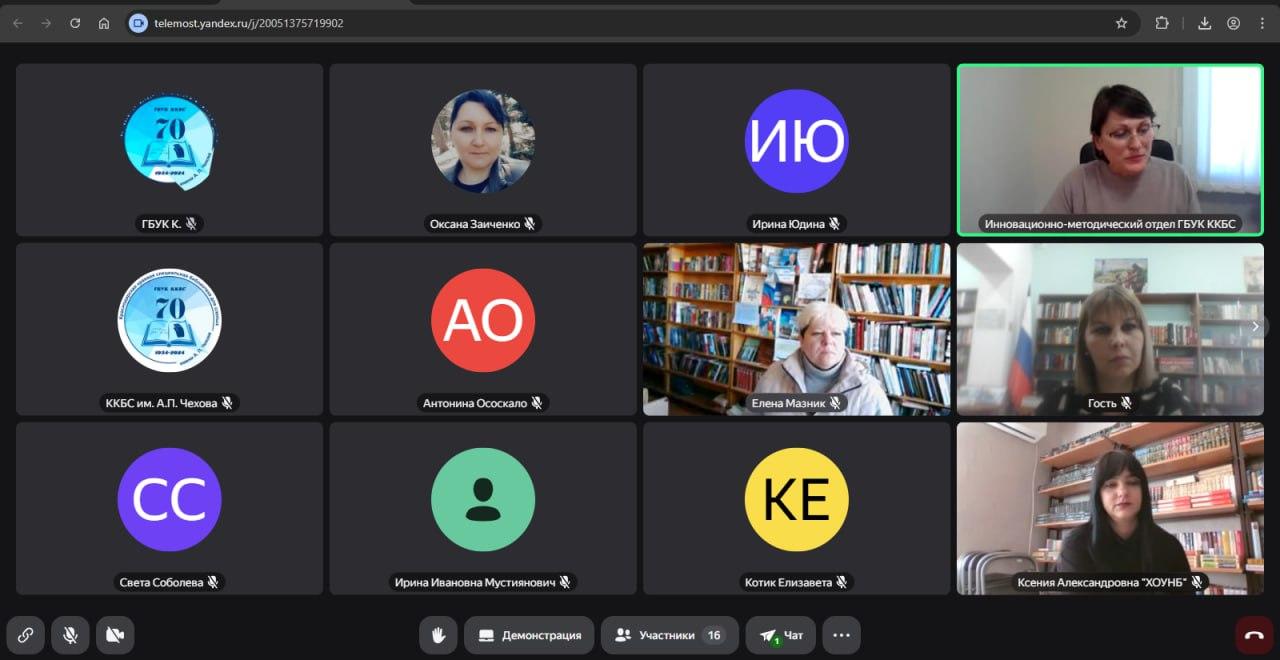Start screen sharing with Демонстрация button
This screenshot has width=1280, height=660.
(529, 635)
